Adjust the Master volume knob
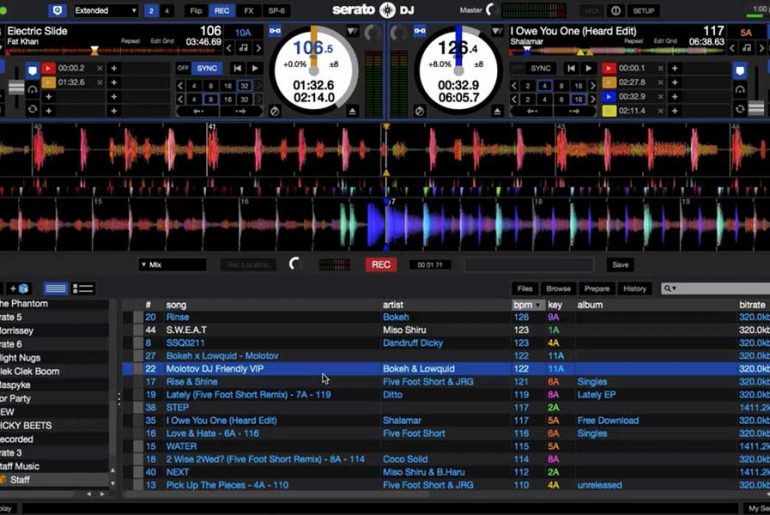Viewport: 770px width, 515px height. pos(490,10)
